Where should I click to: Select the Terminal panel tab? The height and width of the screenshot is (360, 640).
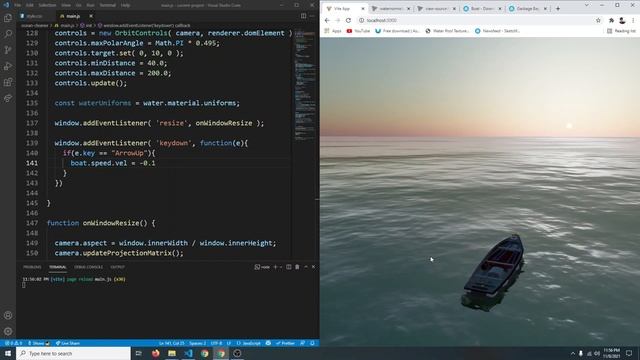pyautogui.click(x=58, y=267)
